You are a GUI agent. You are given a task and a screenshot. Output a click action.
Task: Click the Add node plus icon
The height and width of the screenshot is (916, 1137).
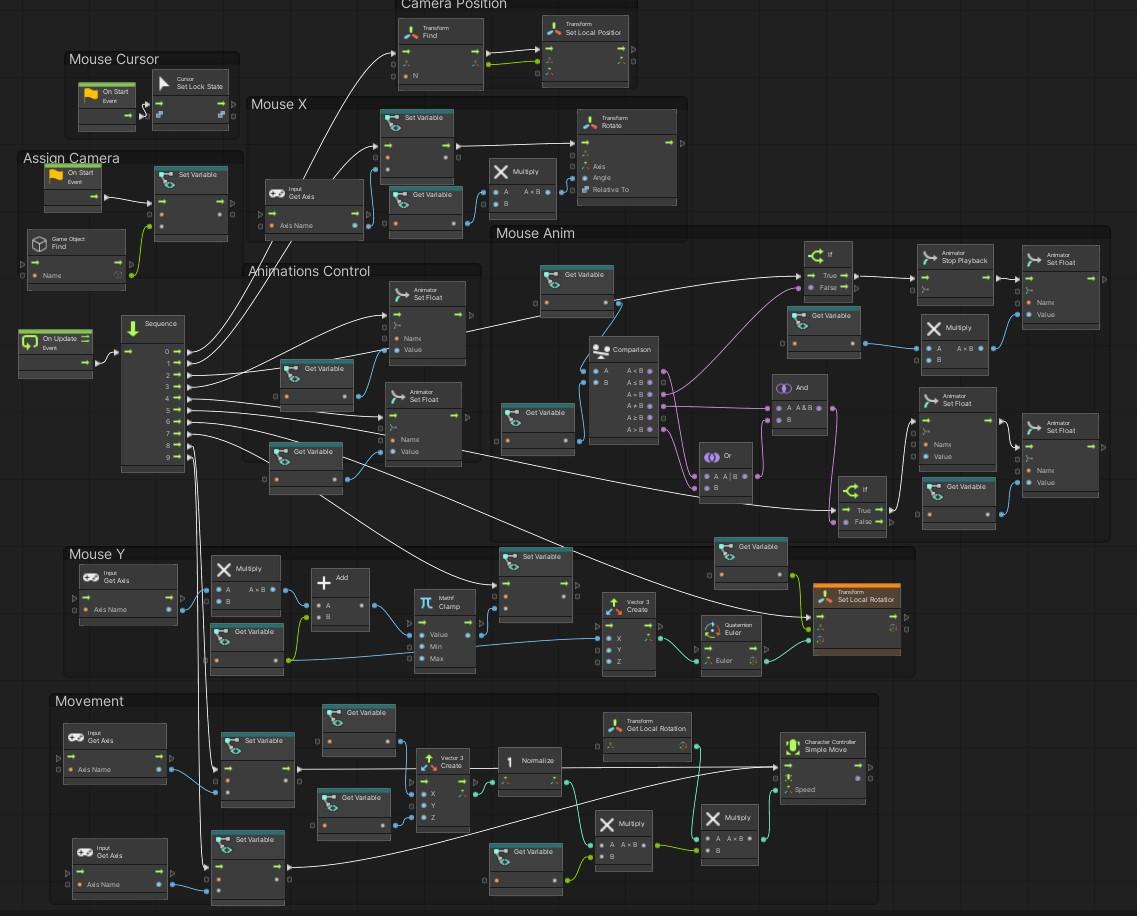tap(324, 582)
